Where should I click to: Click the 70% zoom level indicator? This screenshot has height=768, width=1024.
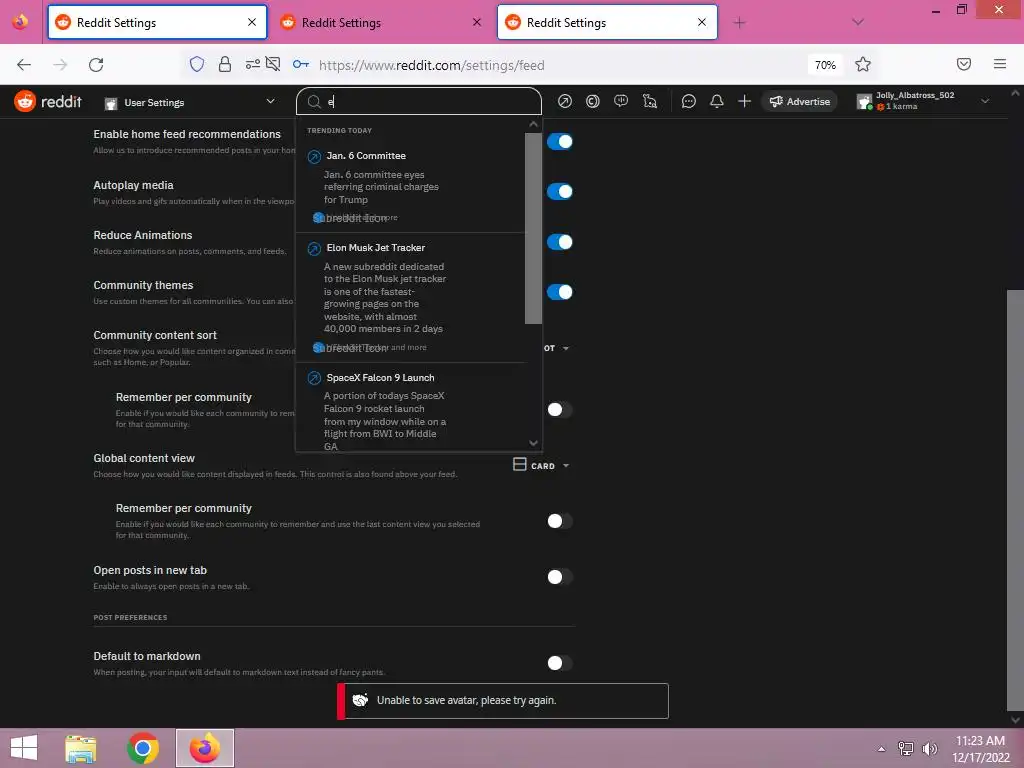(x=825, y=65)
